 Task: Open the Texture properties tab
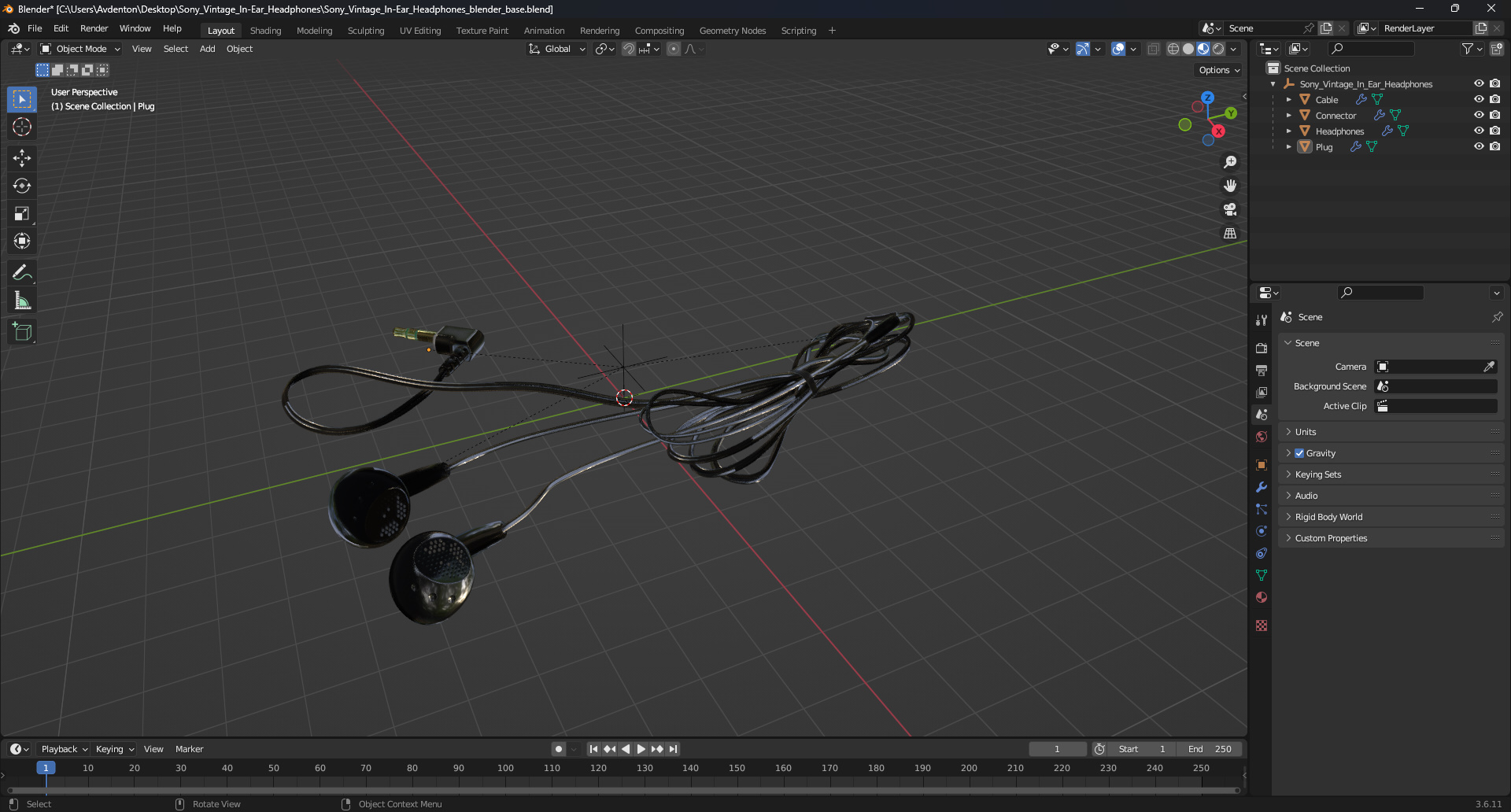coord(1262,626)
